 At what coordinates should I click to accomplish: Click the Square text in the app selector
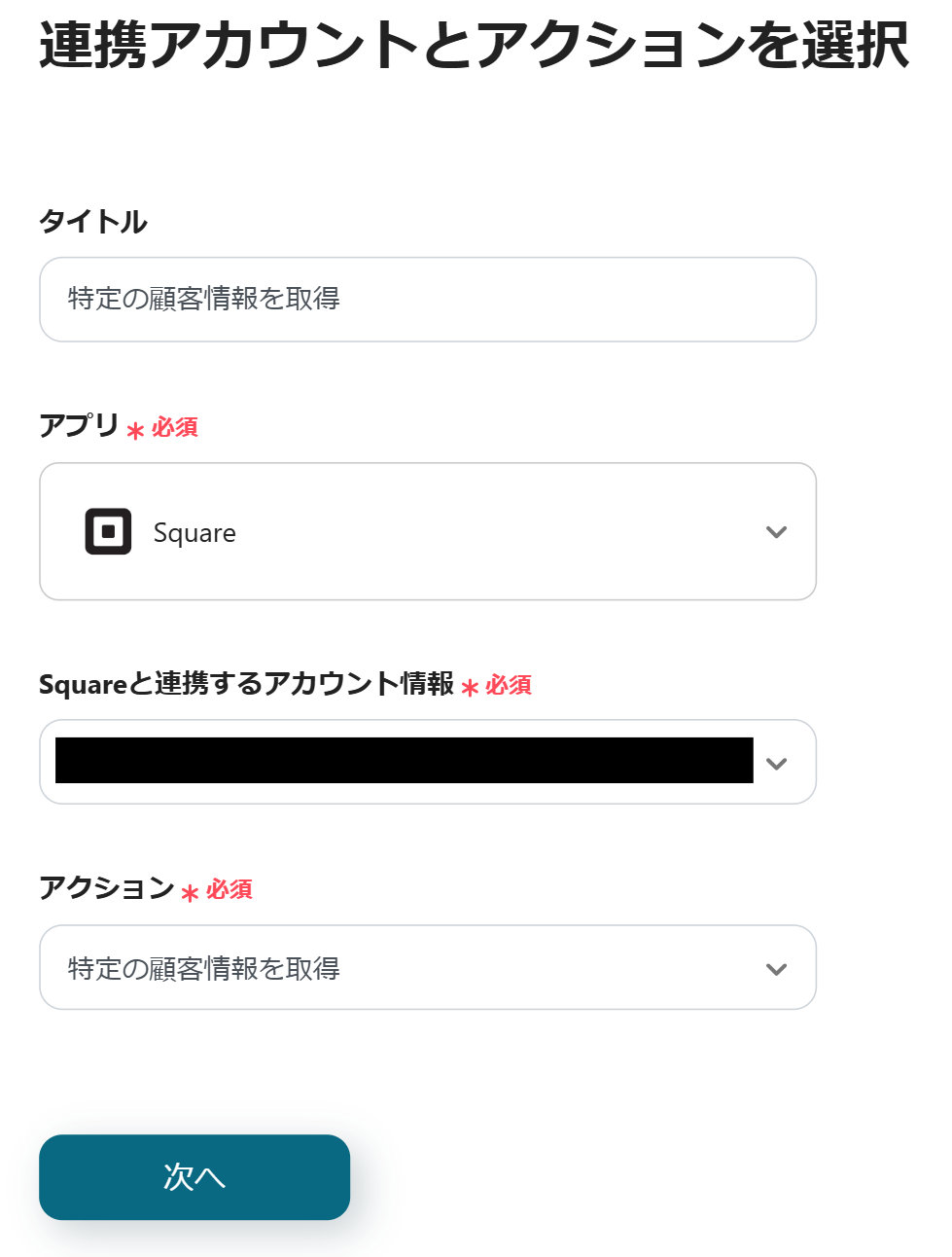click(194, 533)
